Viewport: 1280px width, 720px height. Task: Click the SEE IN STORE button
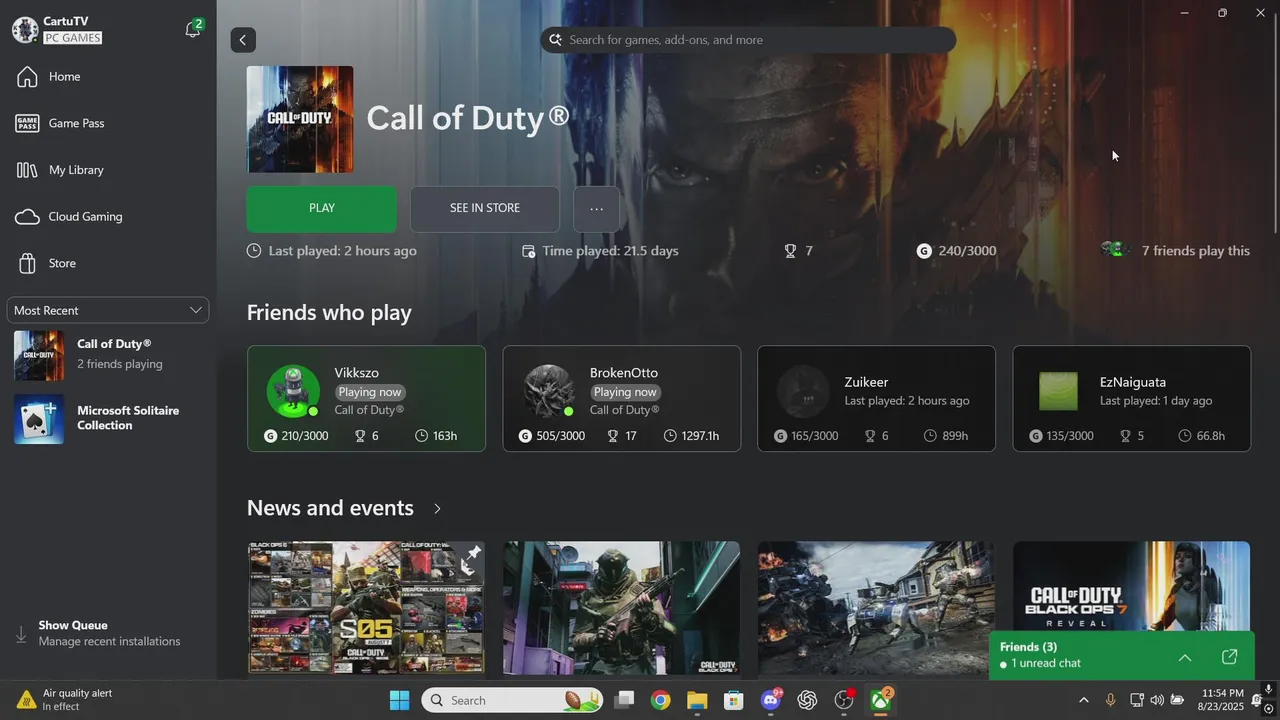485,209
